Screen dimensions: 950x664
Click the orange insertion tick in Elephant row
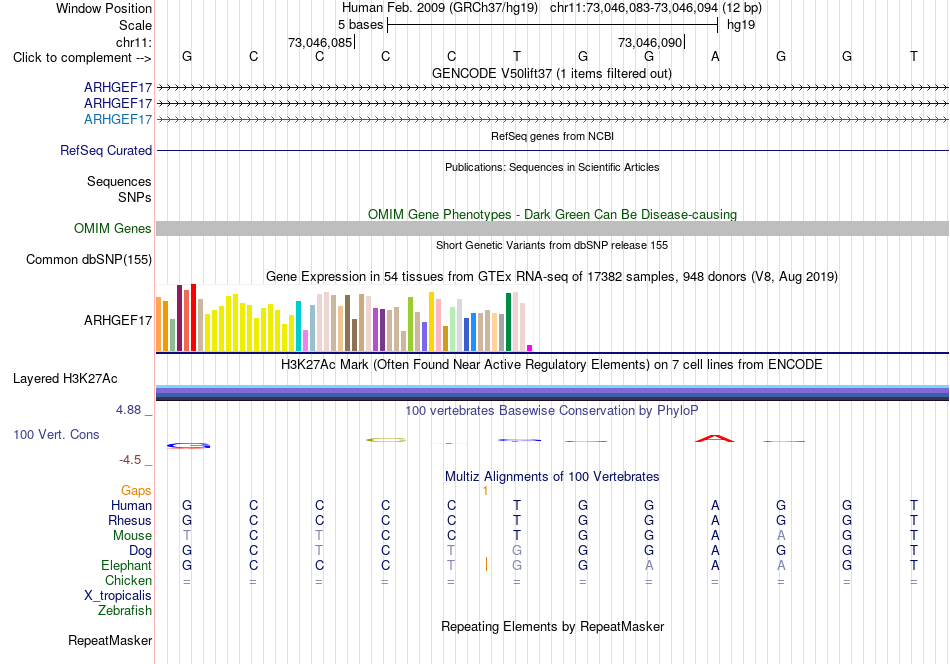click(x=486, y=565)
